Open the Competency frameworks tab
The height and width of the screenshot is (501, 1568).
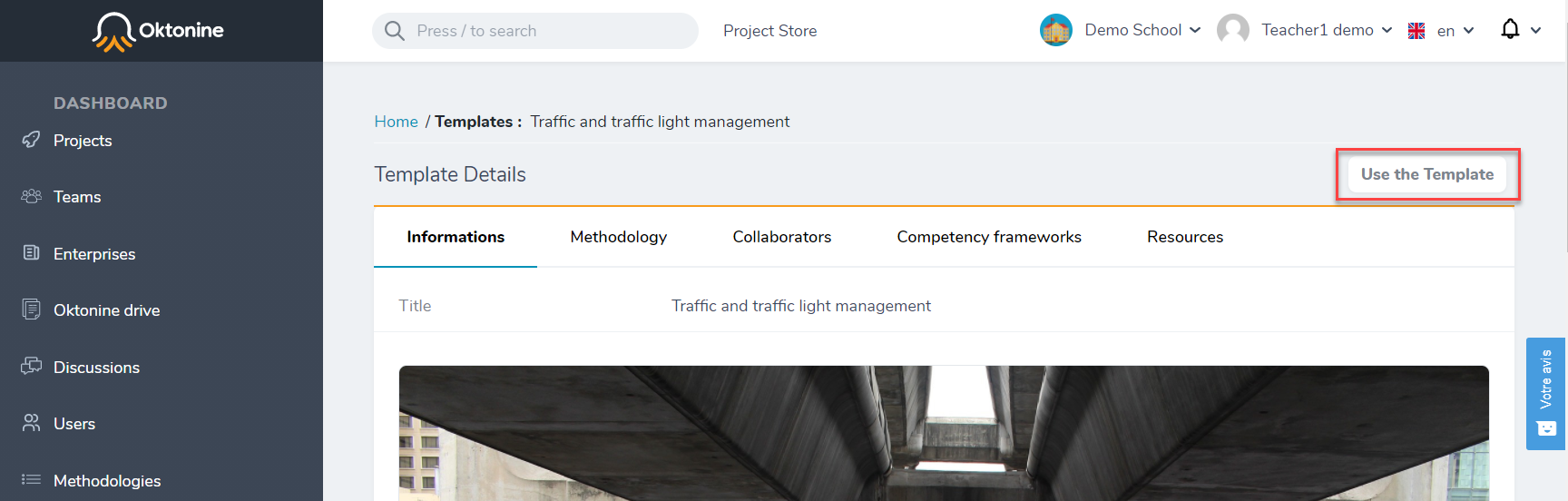click(x=989, y=237)
